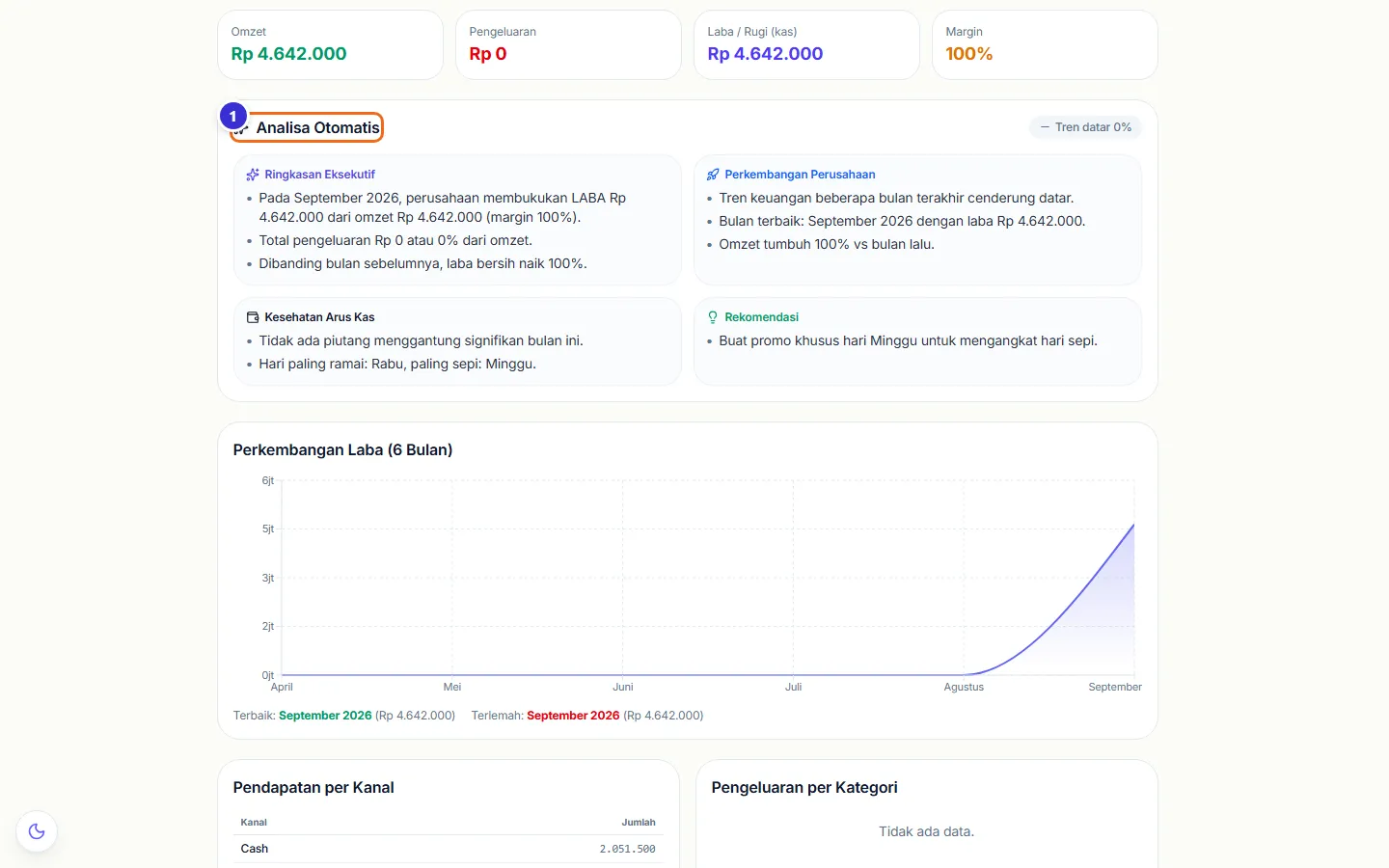Select the Margin value "100%"

pos(969,54)
